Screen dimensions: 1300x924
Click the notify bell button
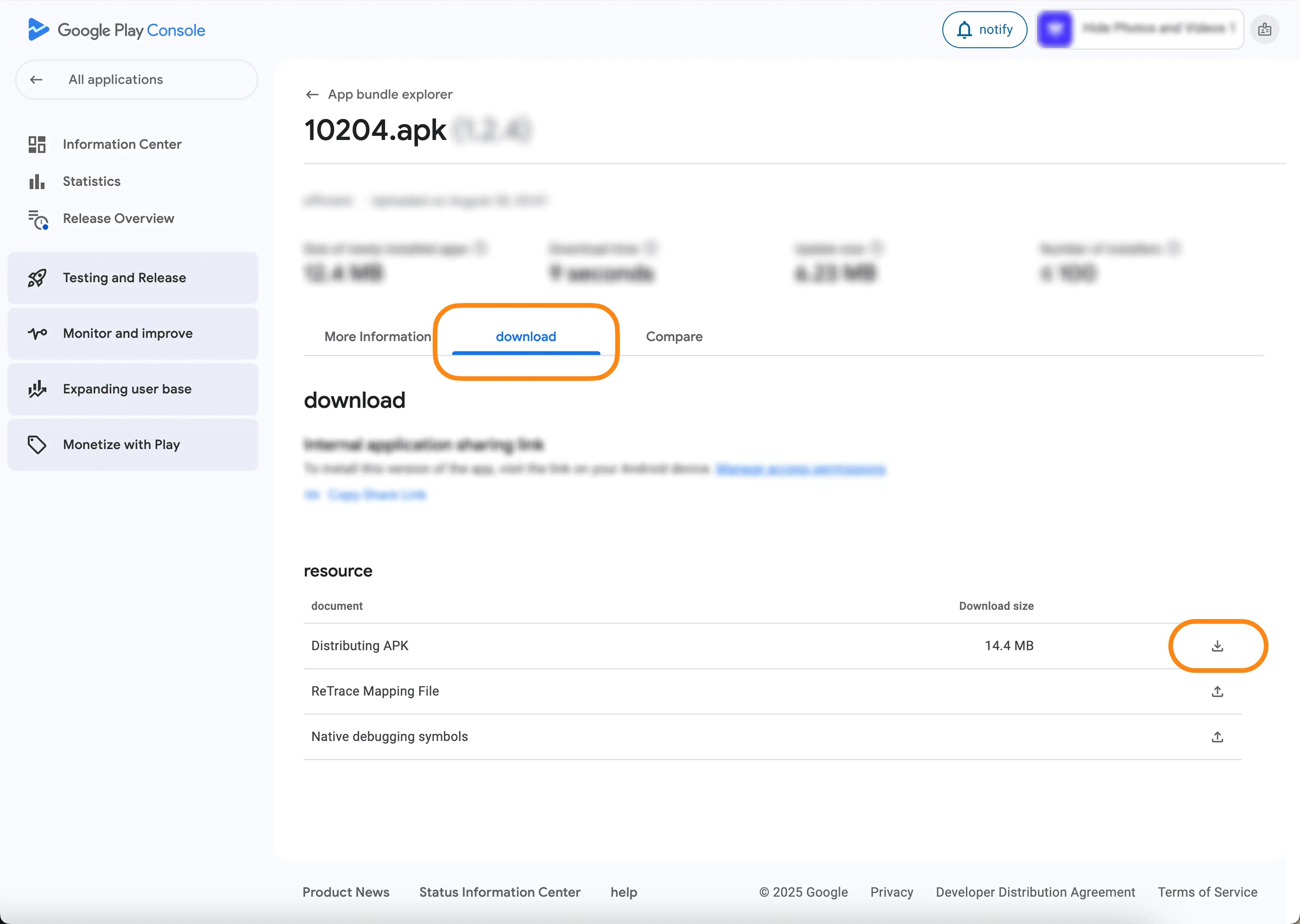pyautogui.click(x=984, y=30)
